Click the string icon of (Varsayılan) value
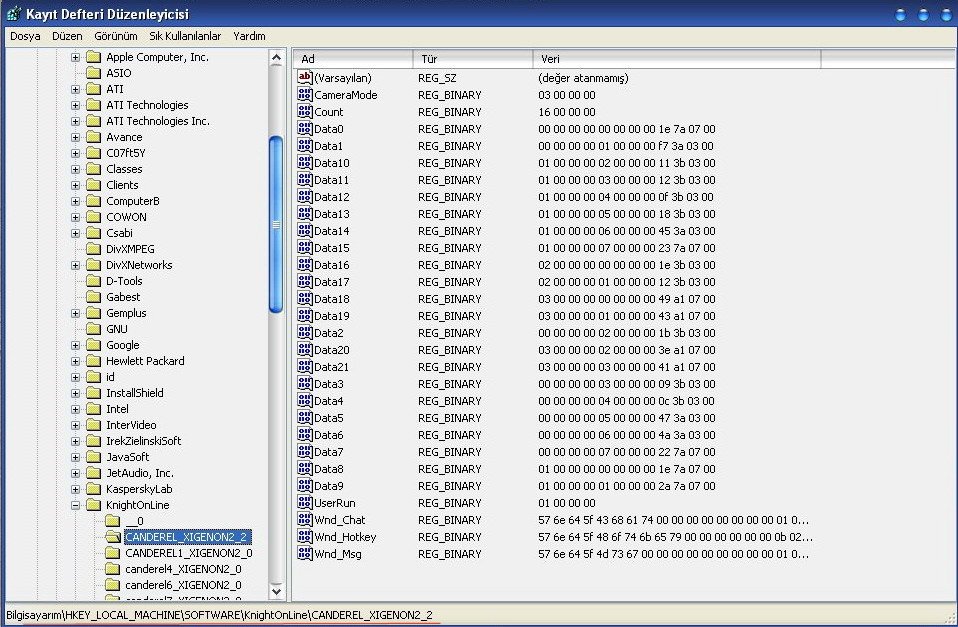This screenshot has width=958, height=627. (304, 77)
